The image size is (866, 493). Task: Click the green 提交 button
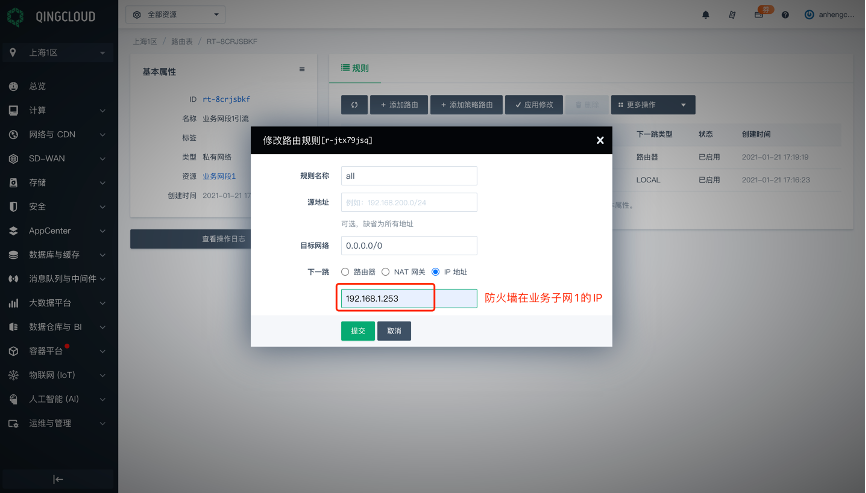[x=357, y=331]
